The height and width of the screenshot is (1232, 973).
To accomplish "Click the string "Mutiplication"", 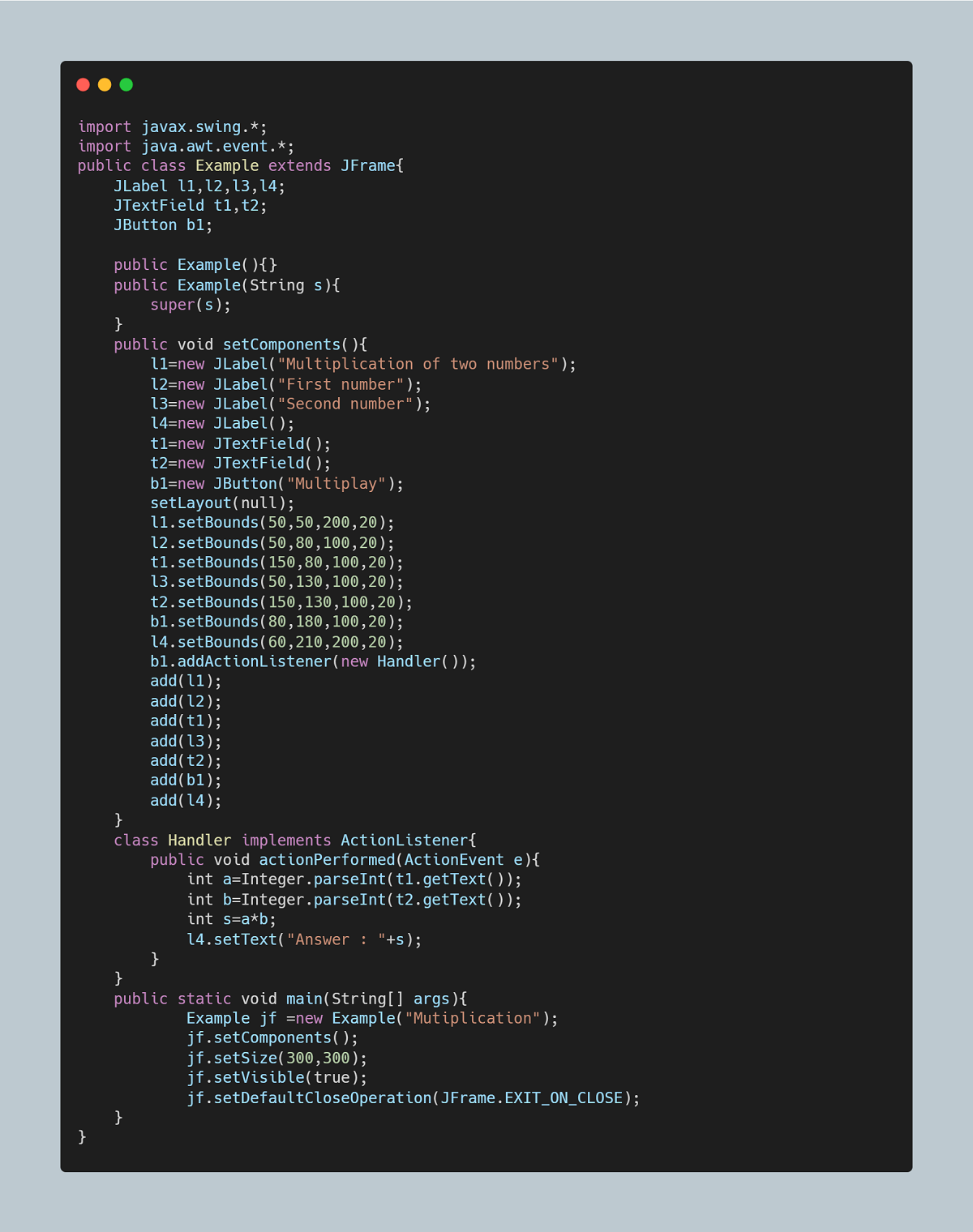I will 473,1018.
